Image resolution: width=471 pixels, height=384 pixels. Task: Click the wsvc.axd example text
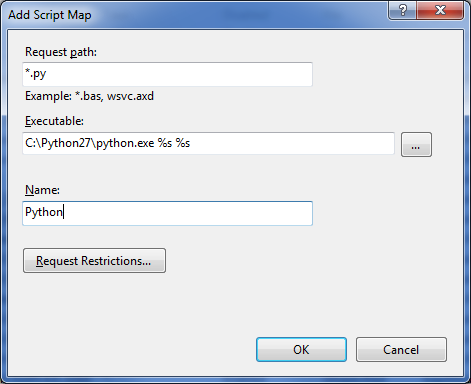pos(130,96)
